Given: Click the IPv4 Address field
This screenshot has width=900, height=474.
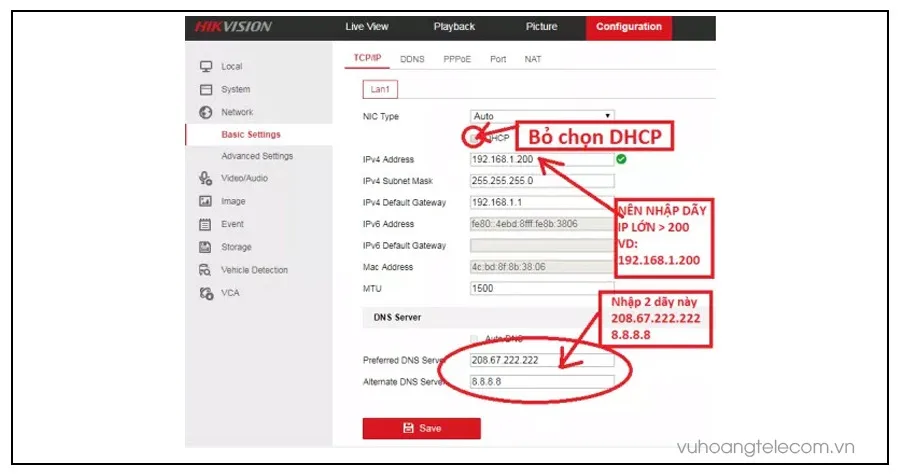Looking at the screenshot, I should pyautogui.click(x=542, y=160).
